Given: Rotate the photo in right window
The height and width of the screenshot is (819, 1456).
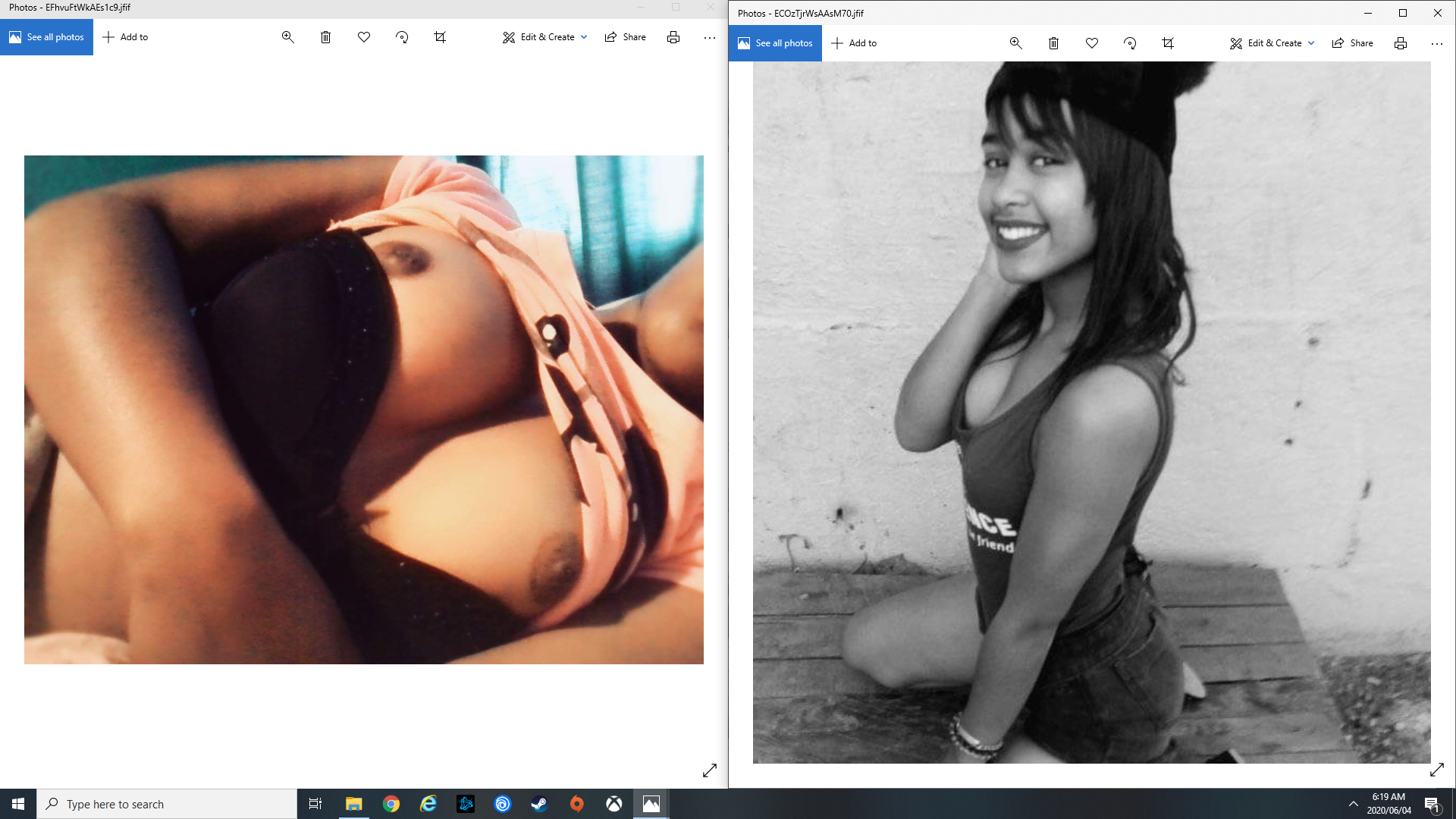Looking at the screenshot, I should [1130, 43].
